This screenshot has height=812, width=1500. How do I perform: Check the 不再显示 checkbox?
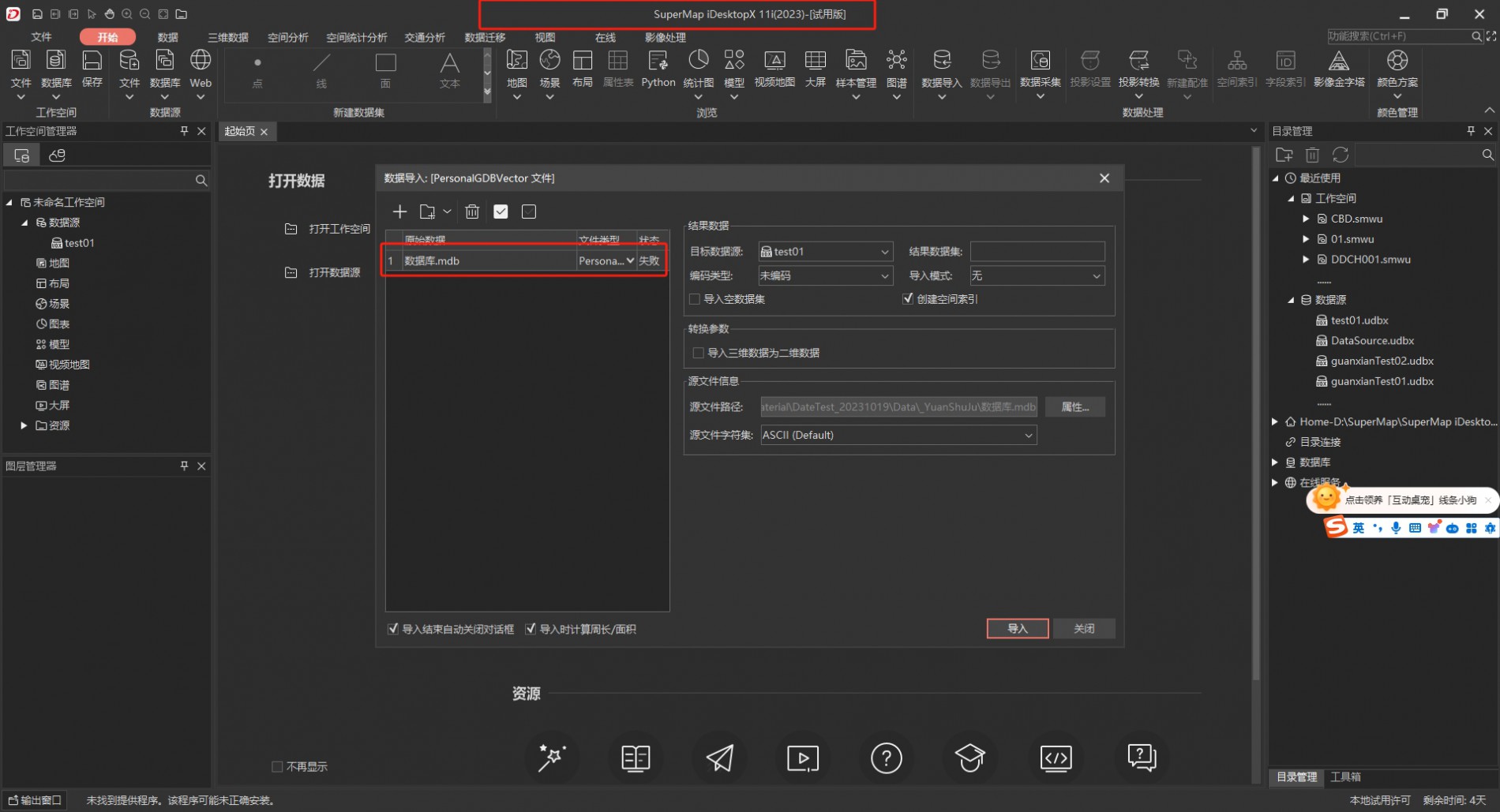(x=277, y=766)
